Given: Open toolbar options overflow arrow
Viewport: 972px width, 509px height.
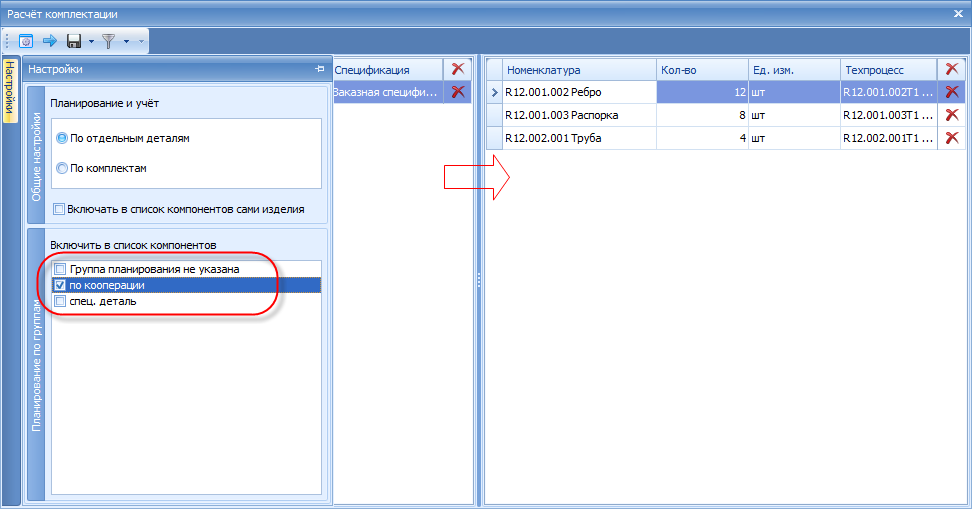Looking at the screenshot, I should pos(141,42).
